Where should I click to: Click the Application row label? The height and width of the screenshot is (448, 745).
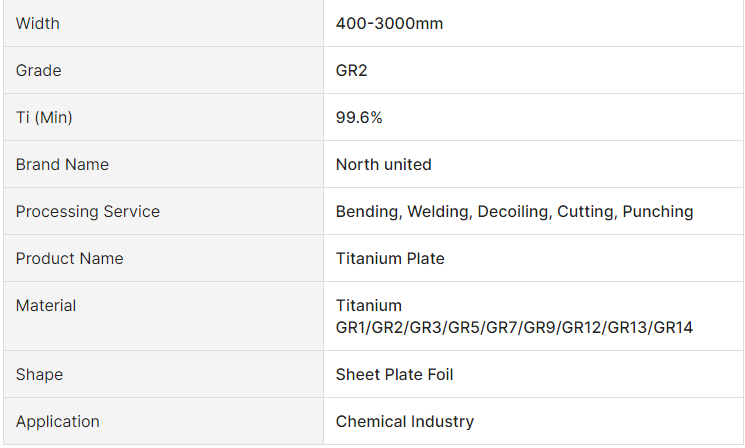58,421
